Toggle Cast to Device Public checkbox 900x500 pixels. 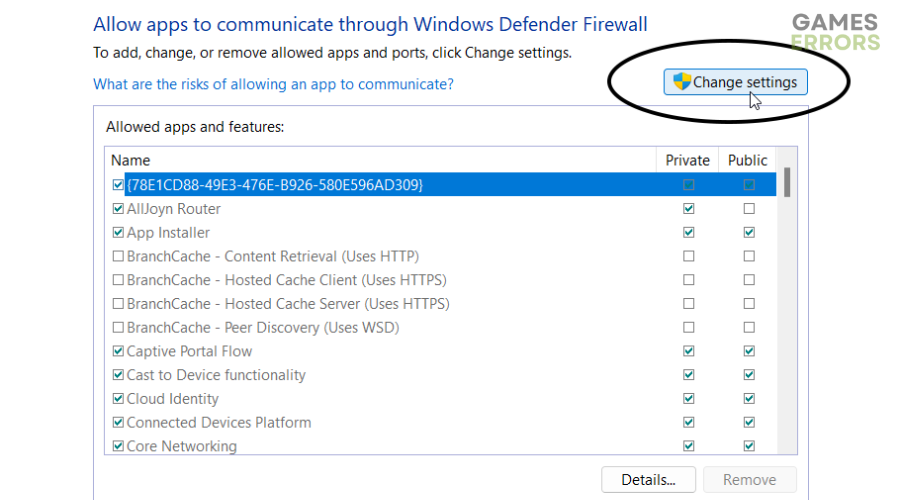(x=749, y=375)
